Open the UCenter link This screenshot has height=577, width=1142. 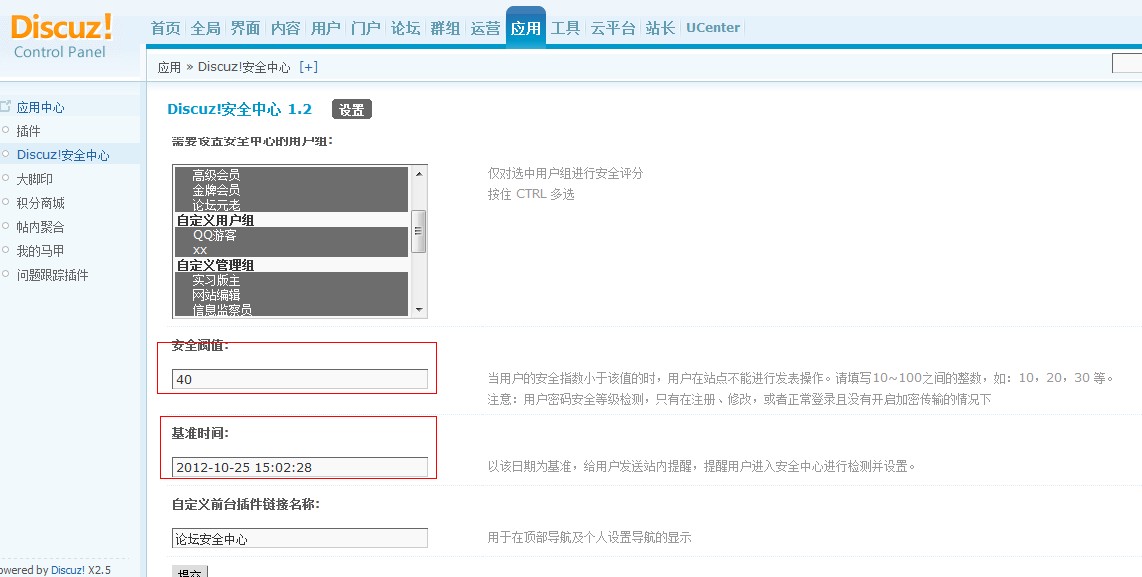(713, 28)
